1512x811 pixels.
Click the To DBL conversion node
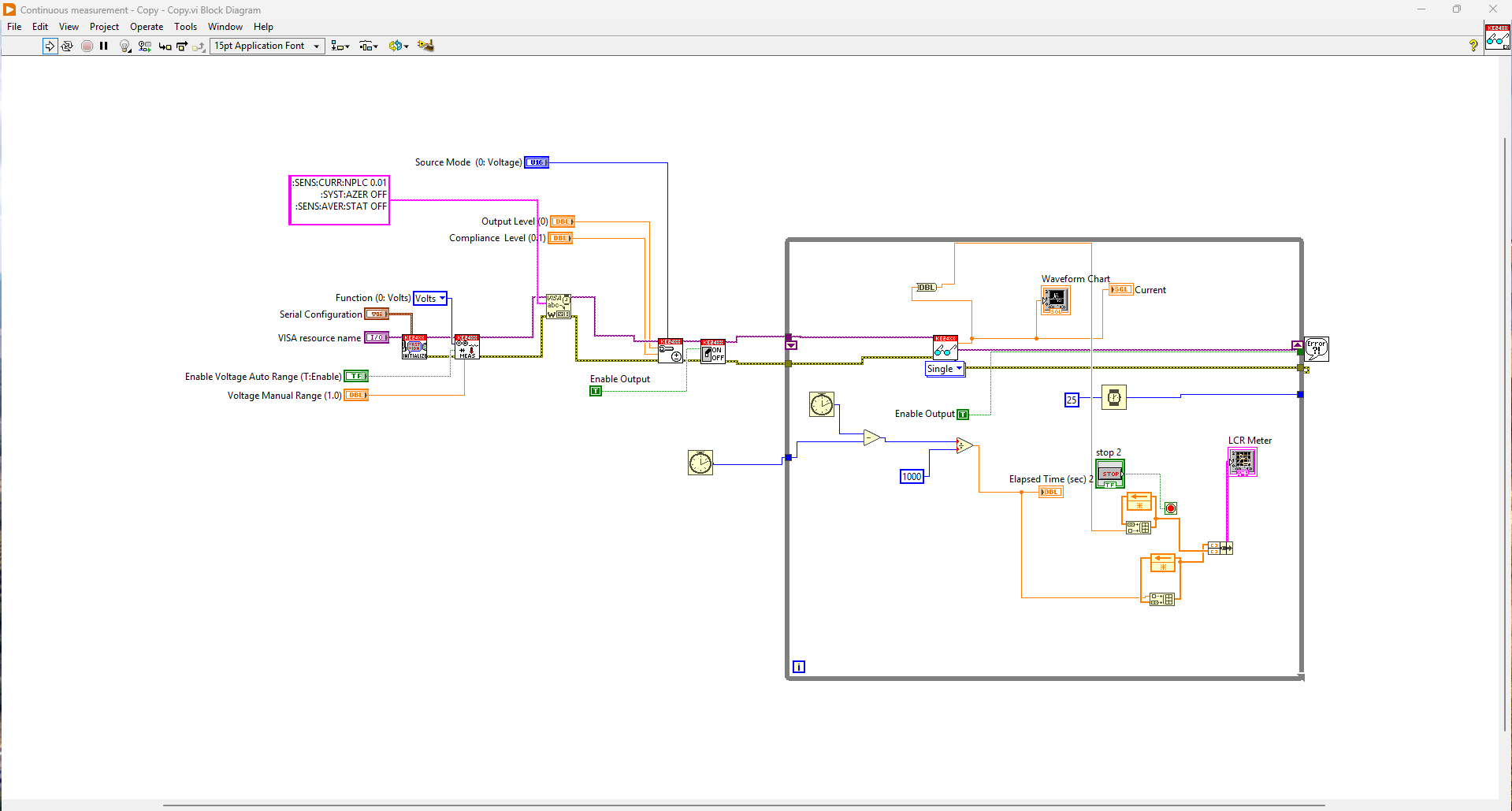927,288
